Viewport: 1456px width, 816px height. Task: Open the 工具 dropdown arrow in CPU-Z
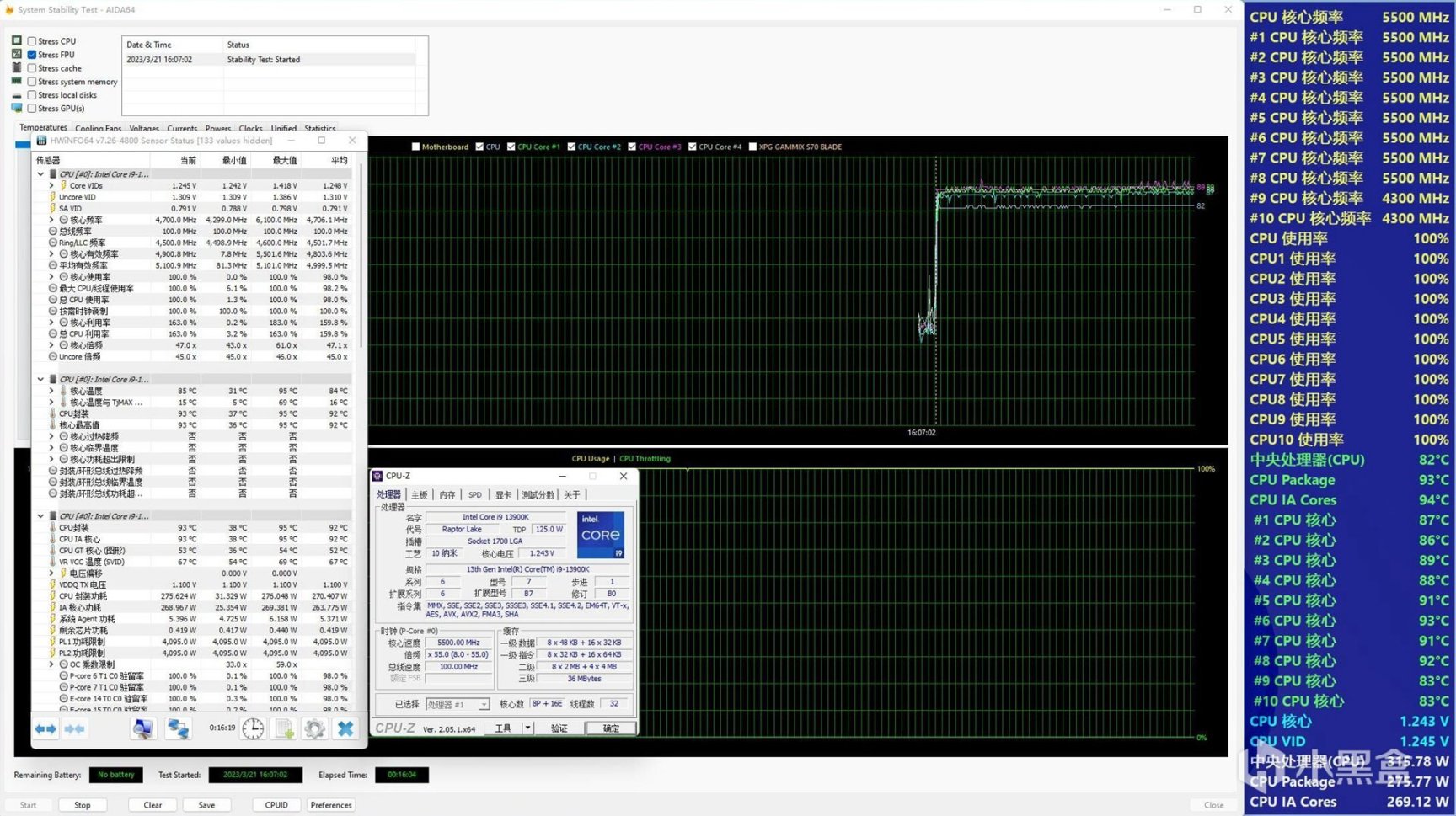[527, 728]
